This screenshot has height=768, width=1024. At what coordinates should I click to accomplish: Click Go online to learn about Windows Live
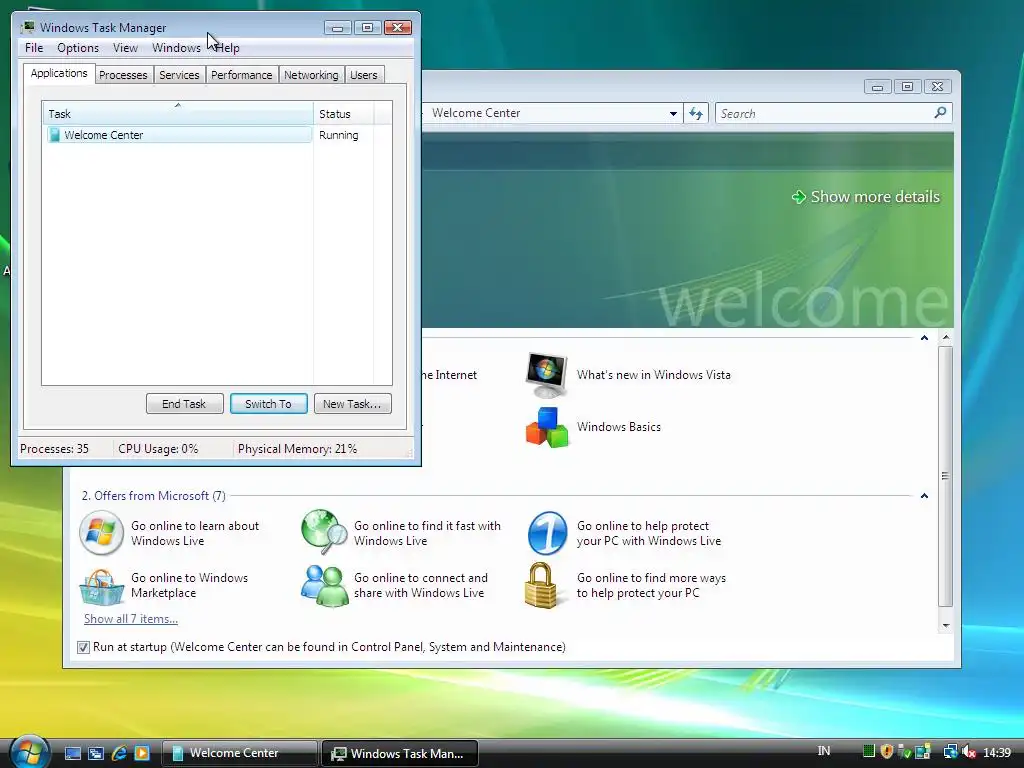click(195, 534)
